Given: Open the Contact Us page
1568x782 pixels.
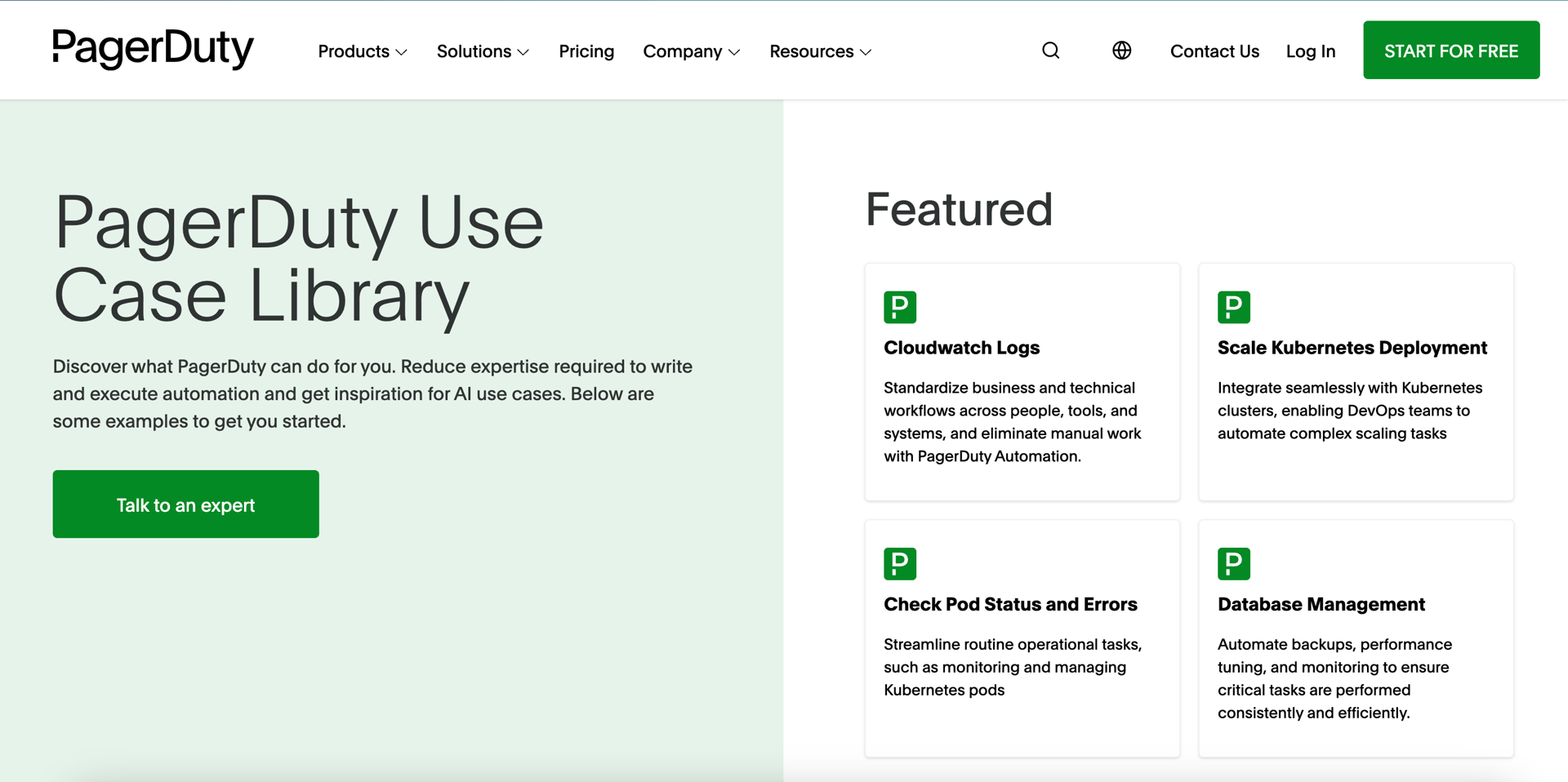Looking at the screenshot, I should [x=1214, y=51].
